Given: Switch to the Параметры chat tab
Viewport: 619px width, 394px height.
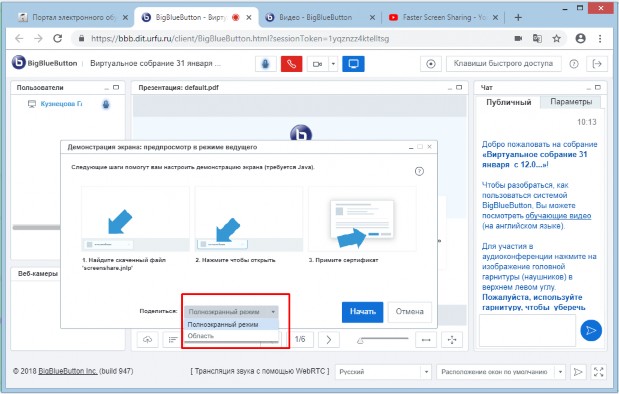Looking at the screenshot, I should [x=571, y=102].
